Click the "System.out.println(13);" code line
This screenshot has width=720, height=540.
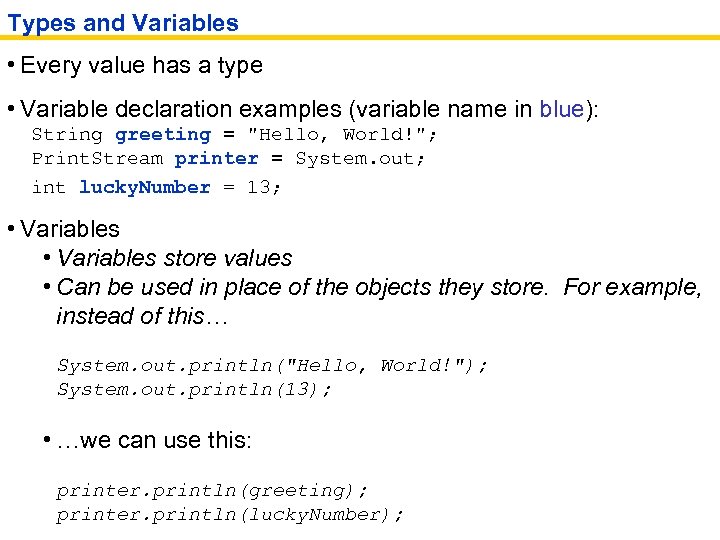coord(194,390)
